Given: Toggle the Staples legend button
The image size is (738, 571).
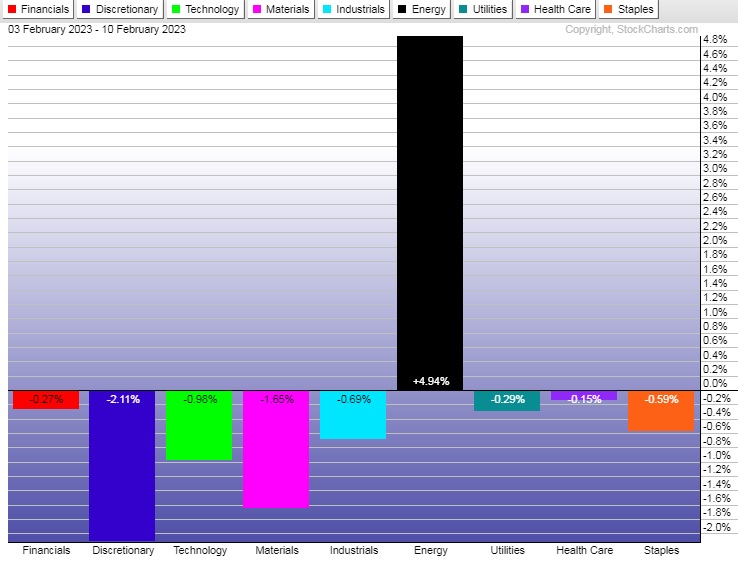Looking at the screenshot, I should [629, 9].
